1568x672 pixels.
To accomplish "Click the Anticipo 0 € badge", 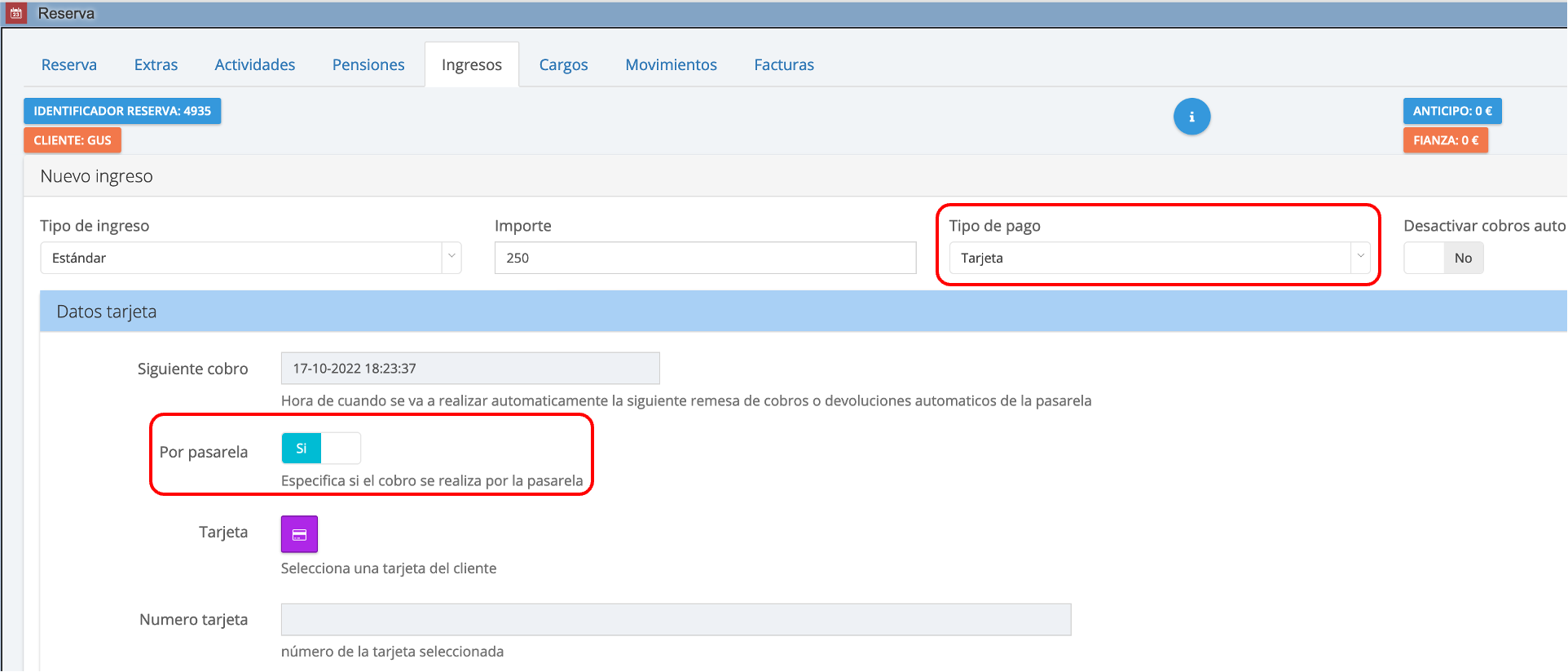I will coord(1451,111).
